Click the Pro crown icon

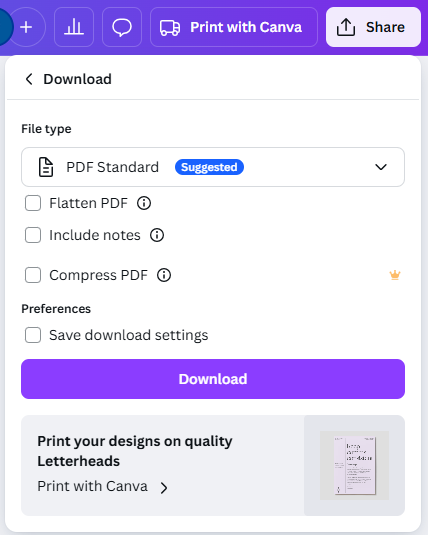[395, 275]
